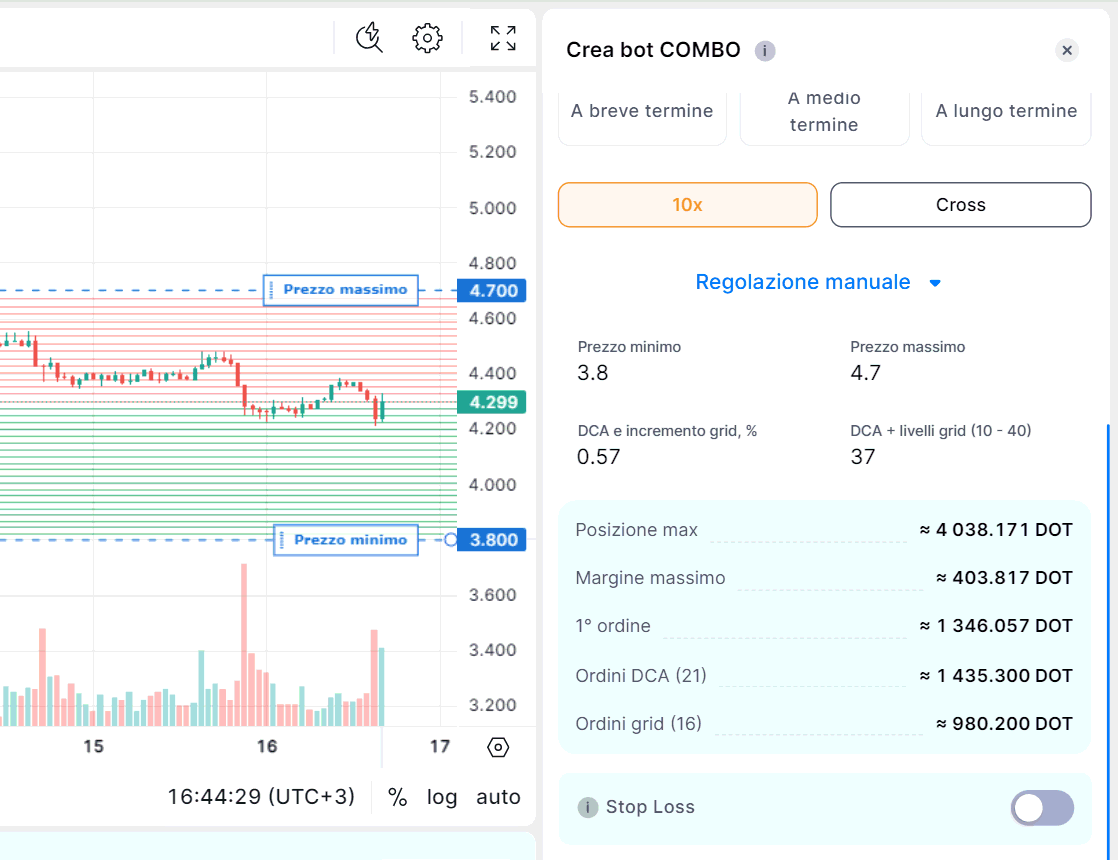Open the 10x leverage selector
Viewport: 1118px width, 860px height.
[687, 205]
